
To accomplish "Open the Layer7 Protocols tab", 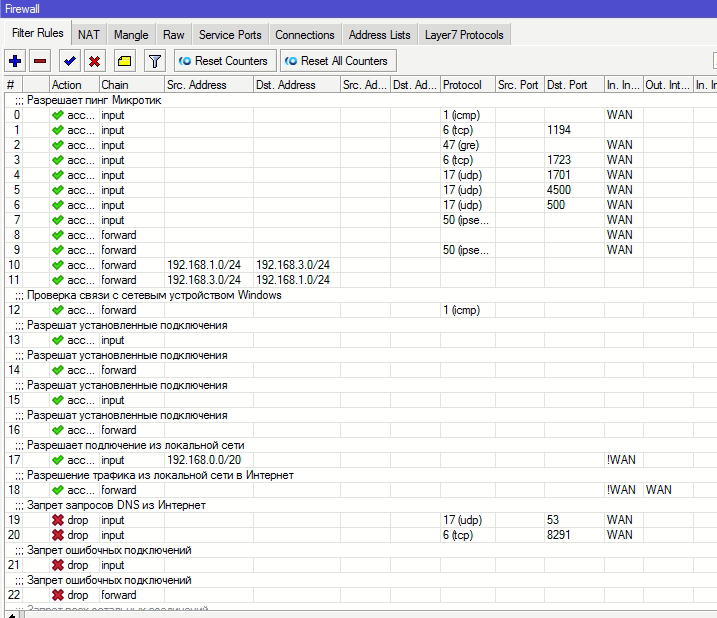I will click(464, 35).
